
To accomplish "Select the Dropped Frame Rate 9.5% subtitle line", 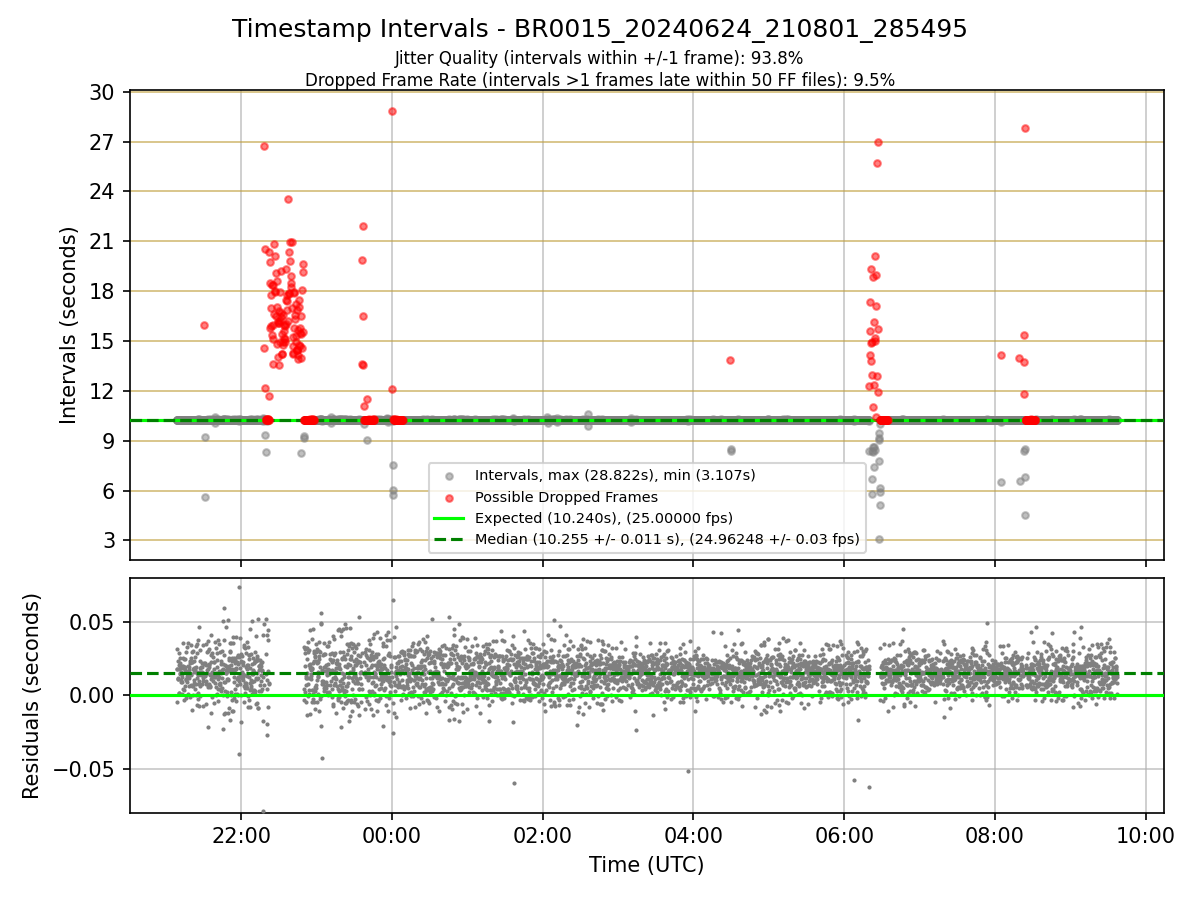I will [x=599, y=80].
